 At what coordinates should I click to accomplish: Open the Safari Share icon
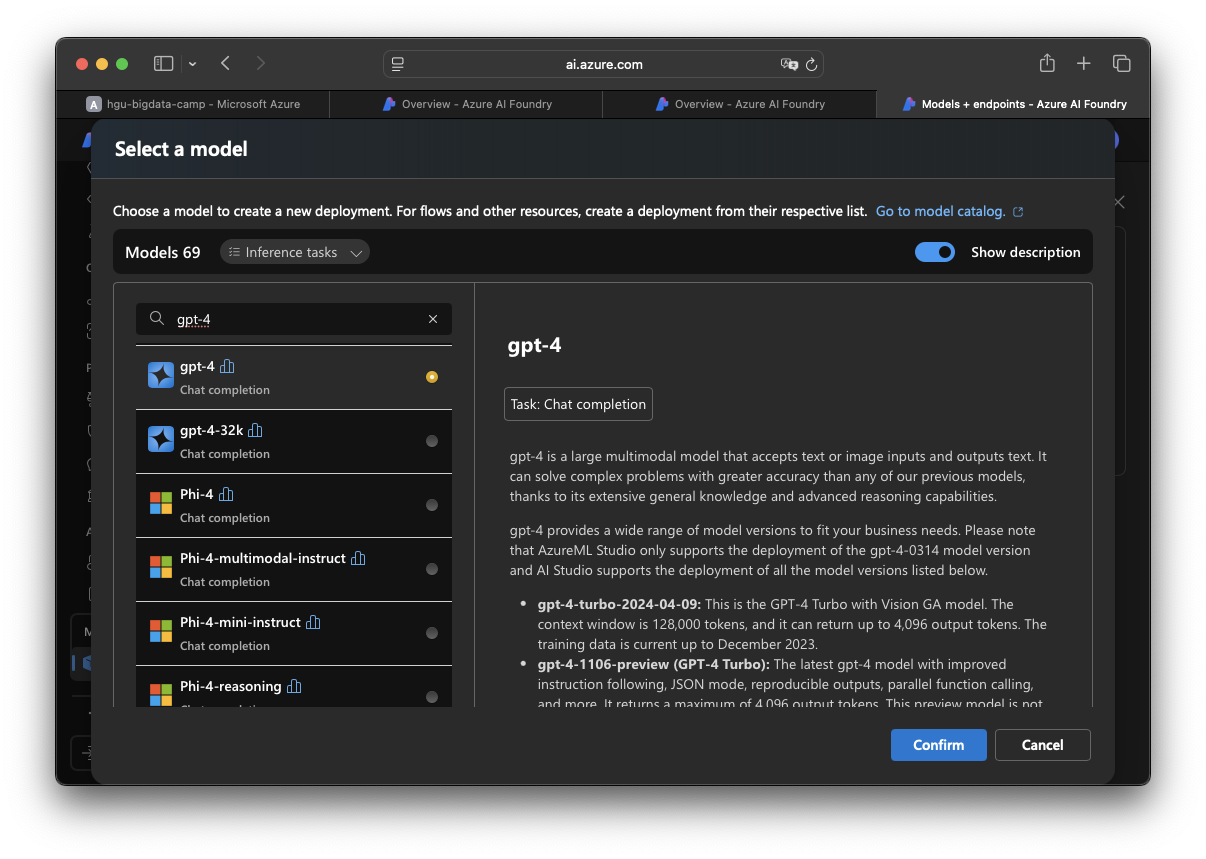pos(1047,63)
